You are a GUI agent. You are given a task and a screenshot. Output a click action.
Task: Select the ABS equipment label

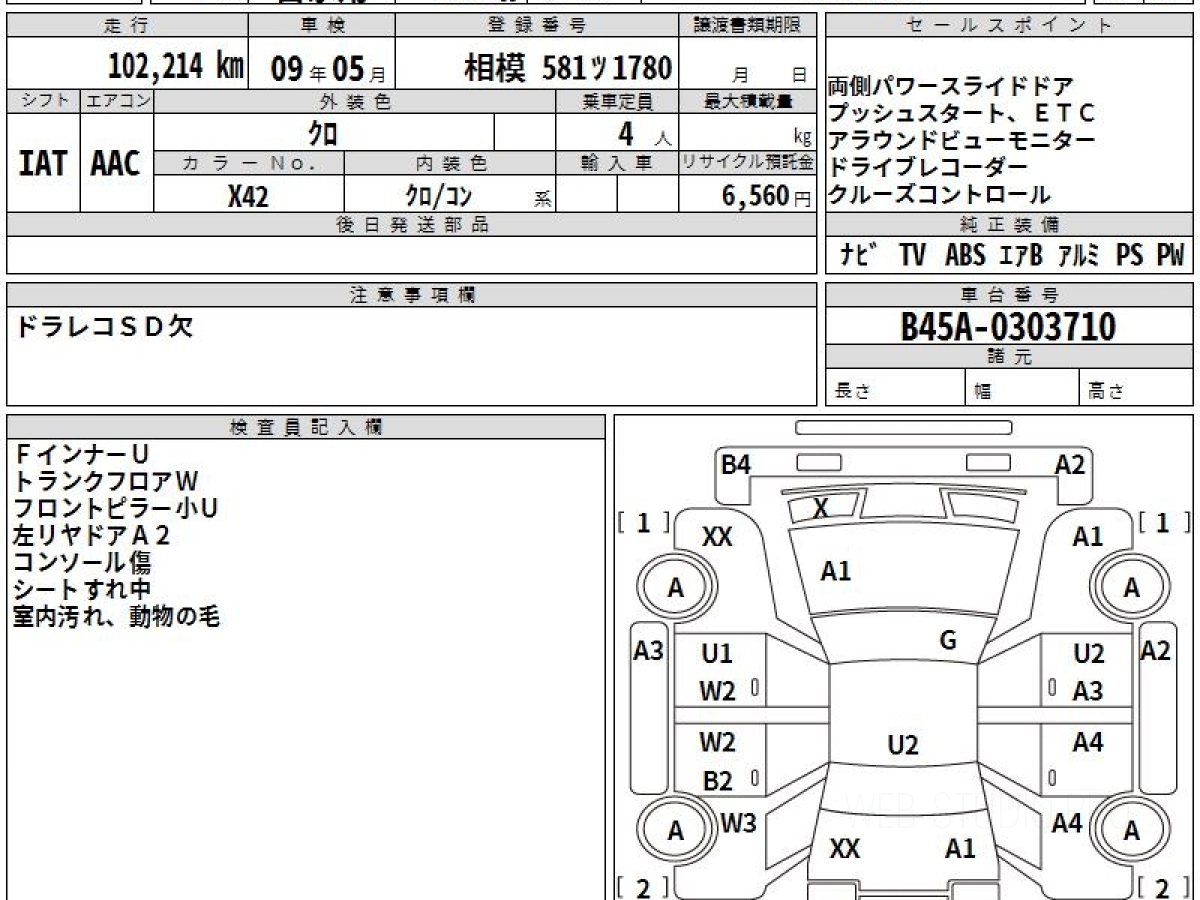[964, 256]
